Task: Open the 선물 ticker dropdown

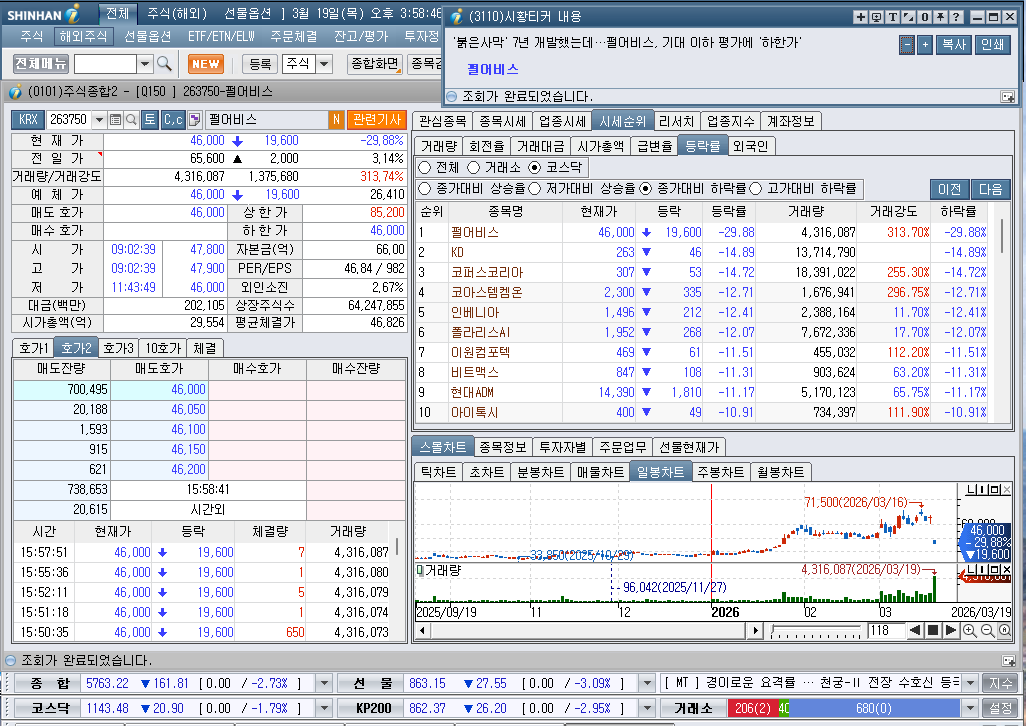Action: (646, 683)
